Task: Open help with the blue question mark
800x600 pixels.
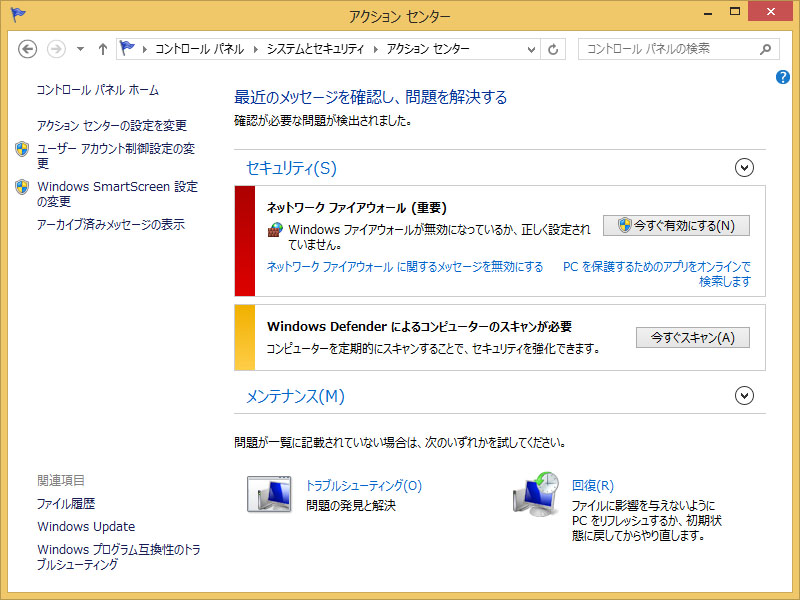Action: click(783, 77)
